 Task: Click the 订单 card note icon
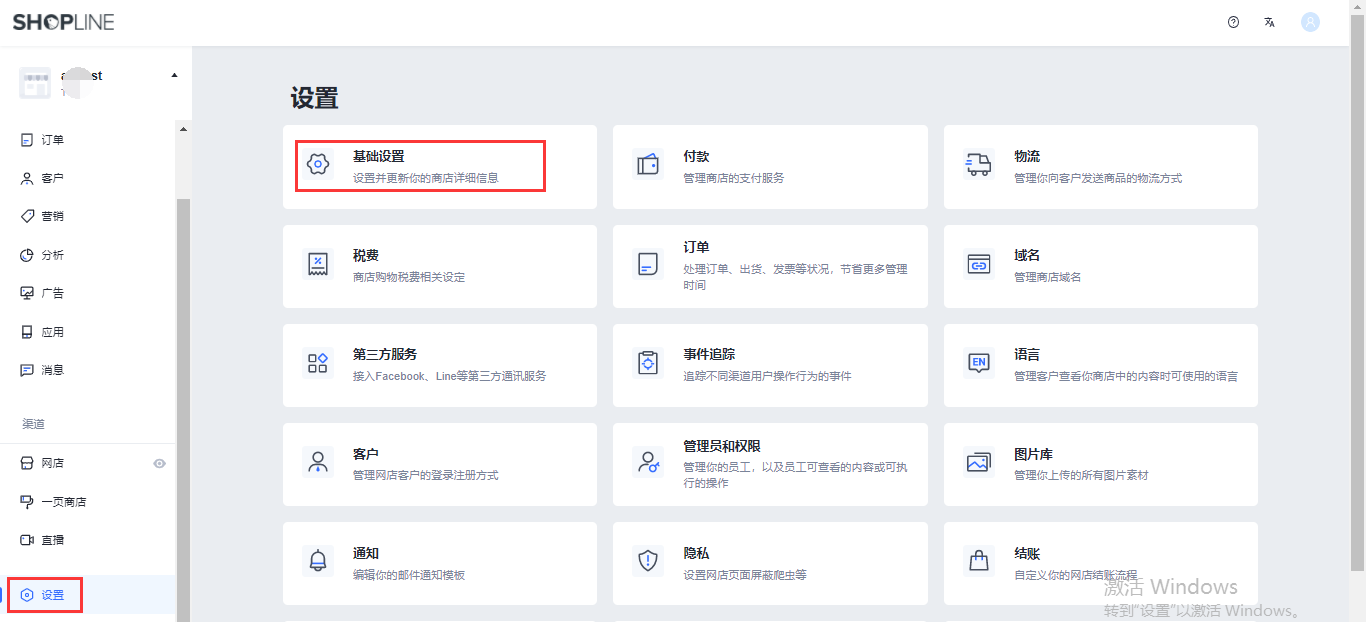[648, 264]
